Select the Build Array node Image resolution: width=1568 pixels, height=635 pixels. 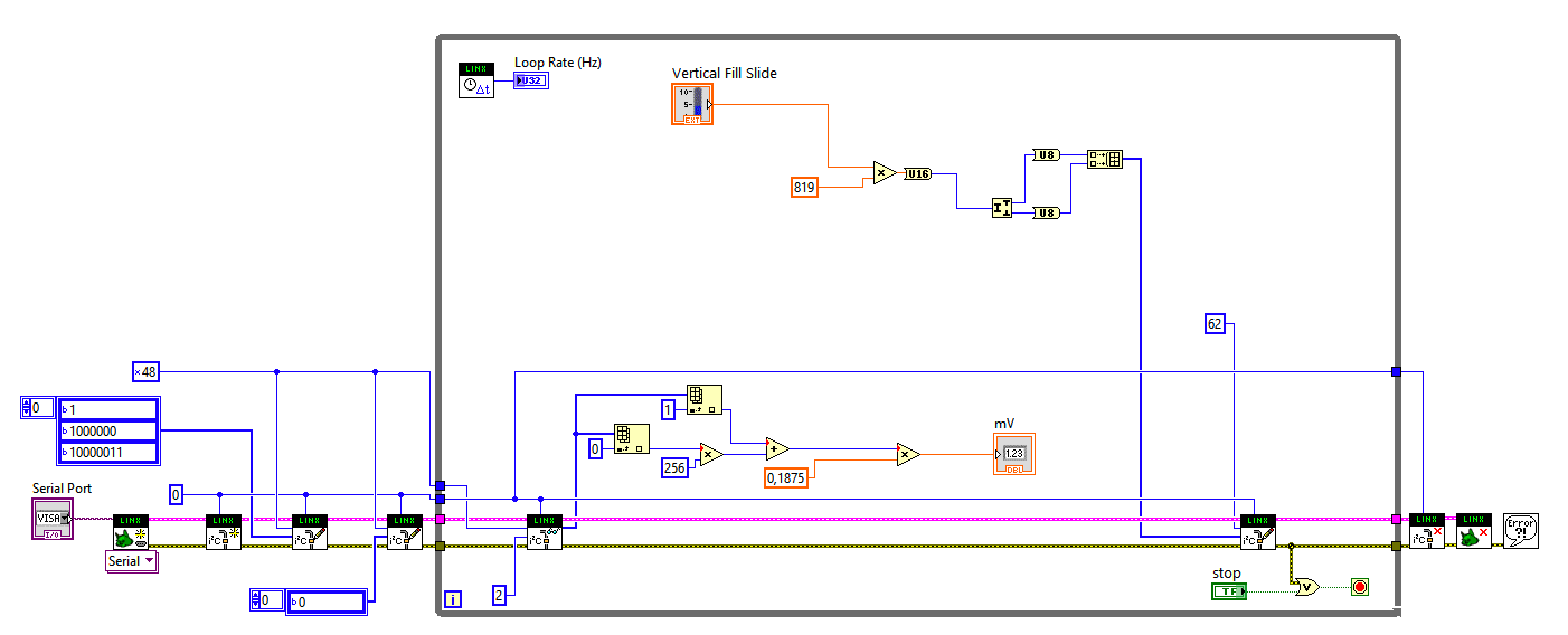pos(1105,159)
